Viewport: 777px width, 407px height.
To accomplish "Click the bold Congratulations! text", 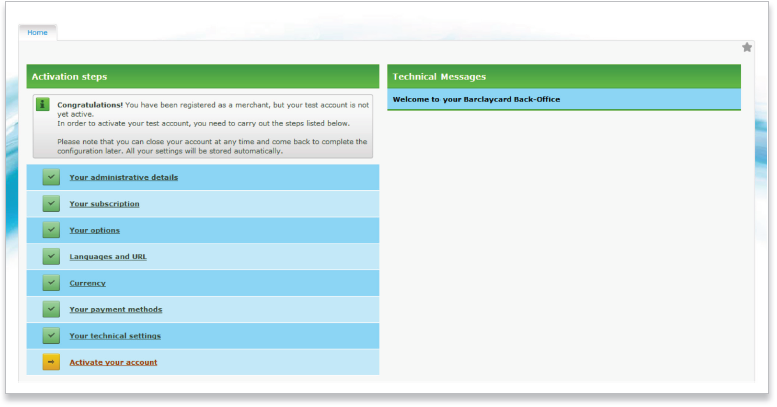I will [90, 105].
